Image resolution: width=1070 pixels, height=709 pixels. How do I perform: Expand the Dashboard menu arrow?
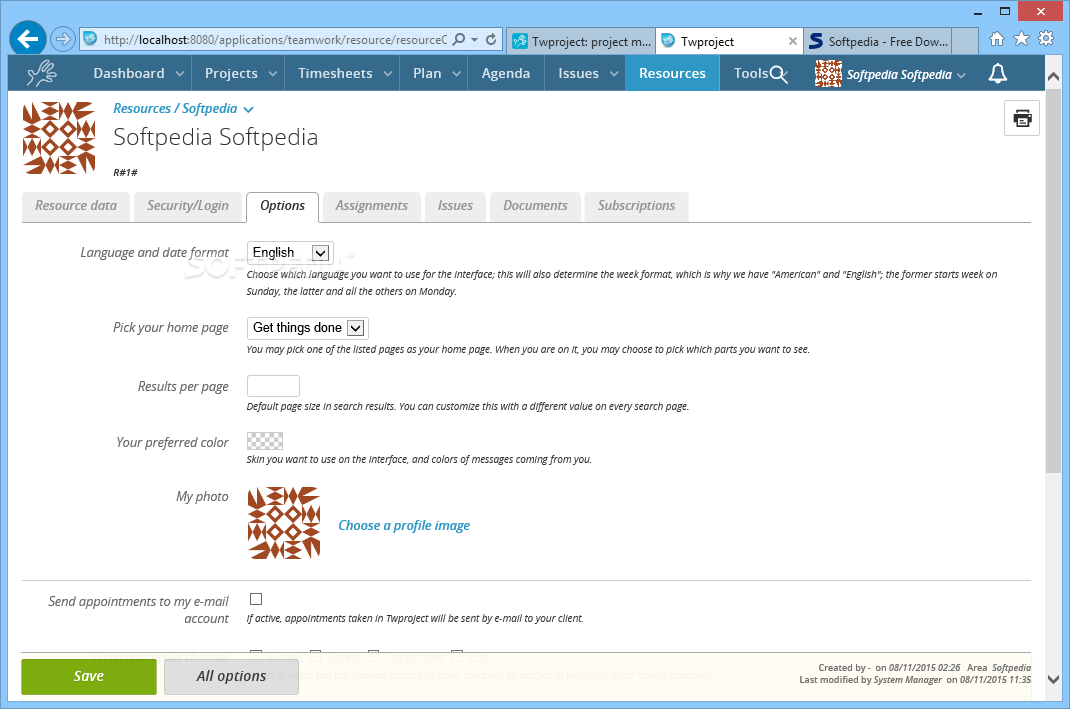pos(179,74)
